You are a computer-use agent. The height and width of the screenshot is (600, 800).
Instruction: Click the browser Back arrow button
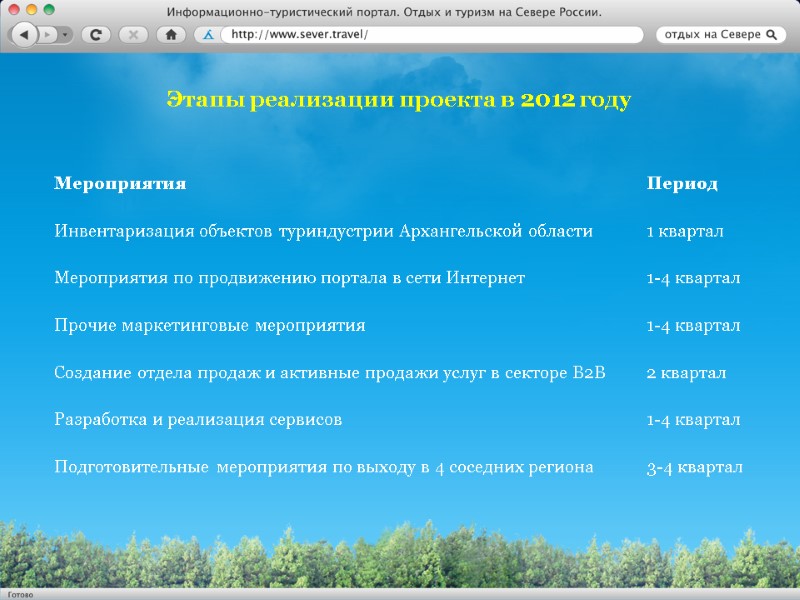point(24,35)
